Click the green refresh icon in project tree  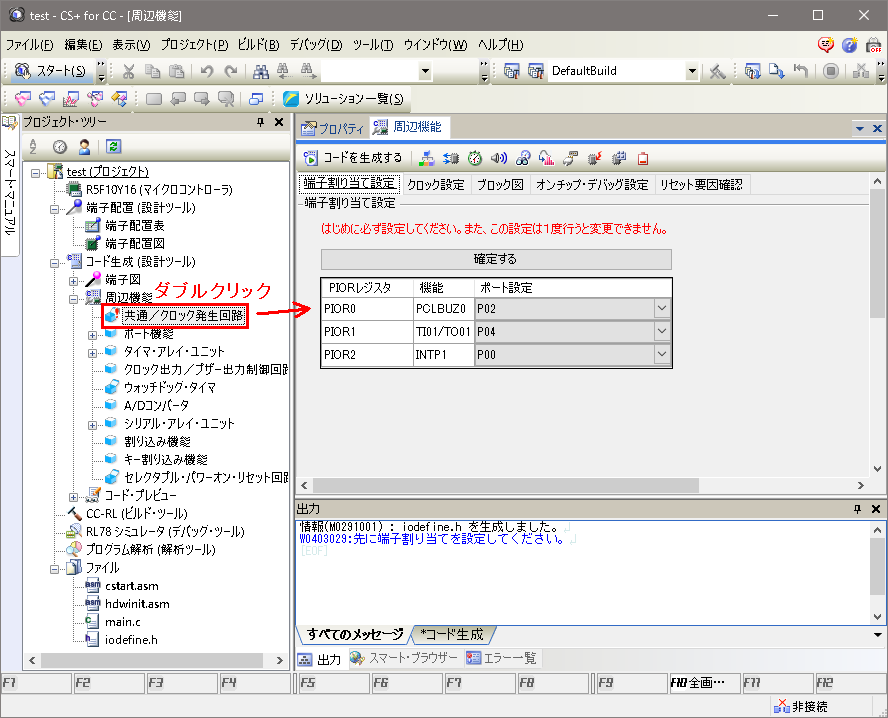pos(113,147)
